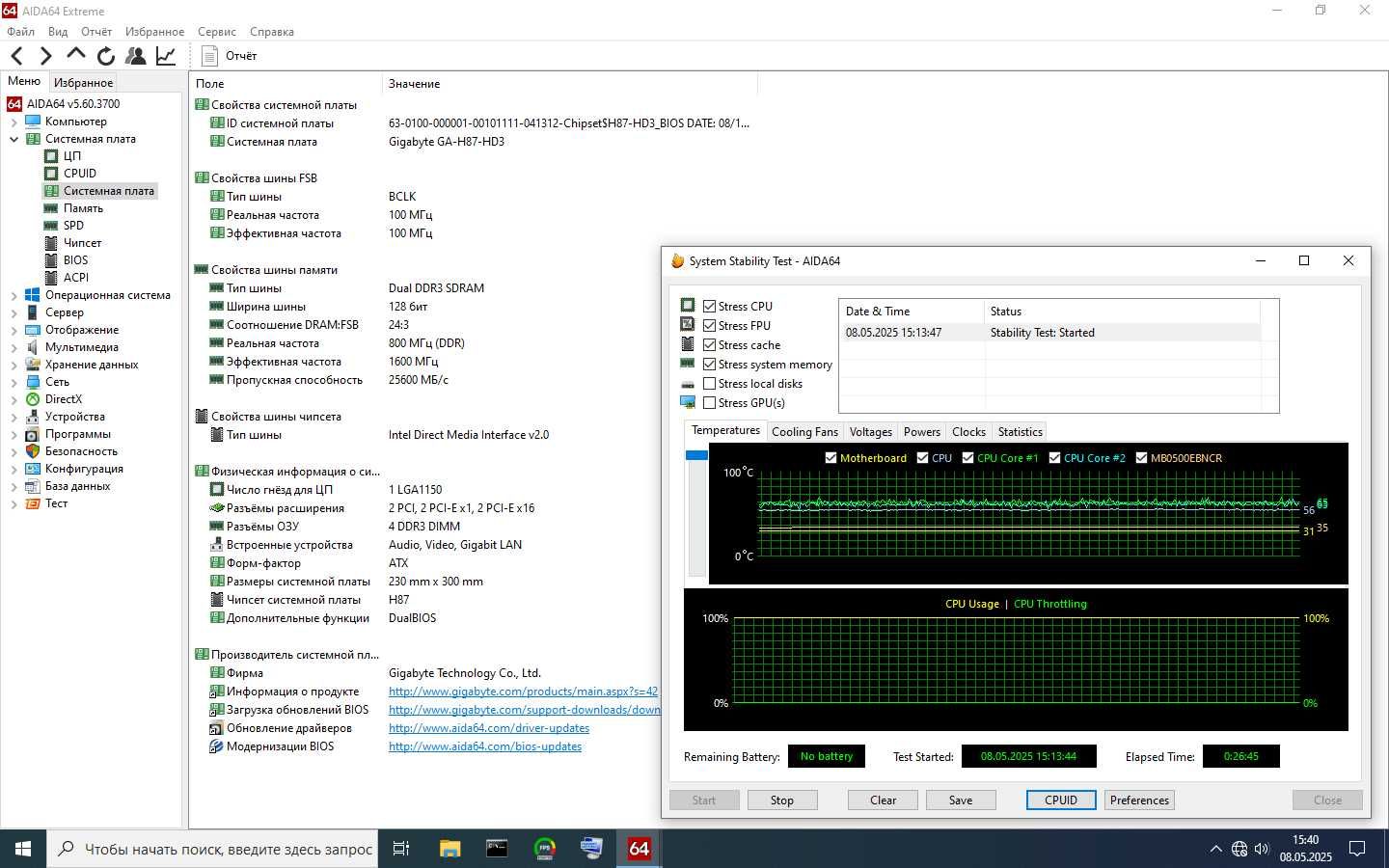Open BIOS in the sidebar tree
The image size is (1389, 868).
click(75, 260)
